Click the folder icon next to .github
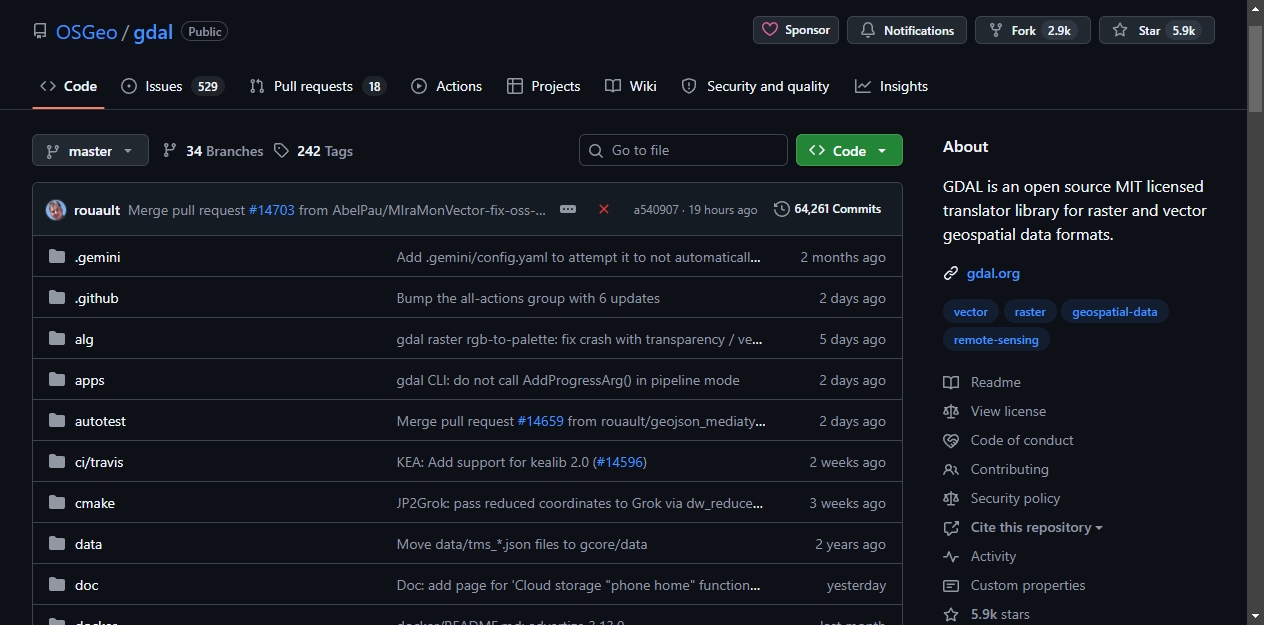1264x625 pixels. coord(56,298)
